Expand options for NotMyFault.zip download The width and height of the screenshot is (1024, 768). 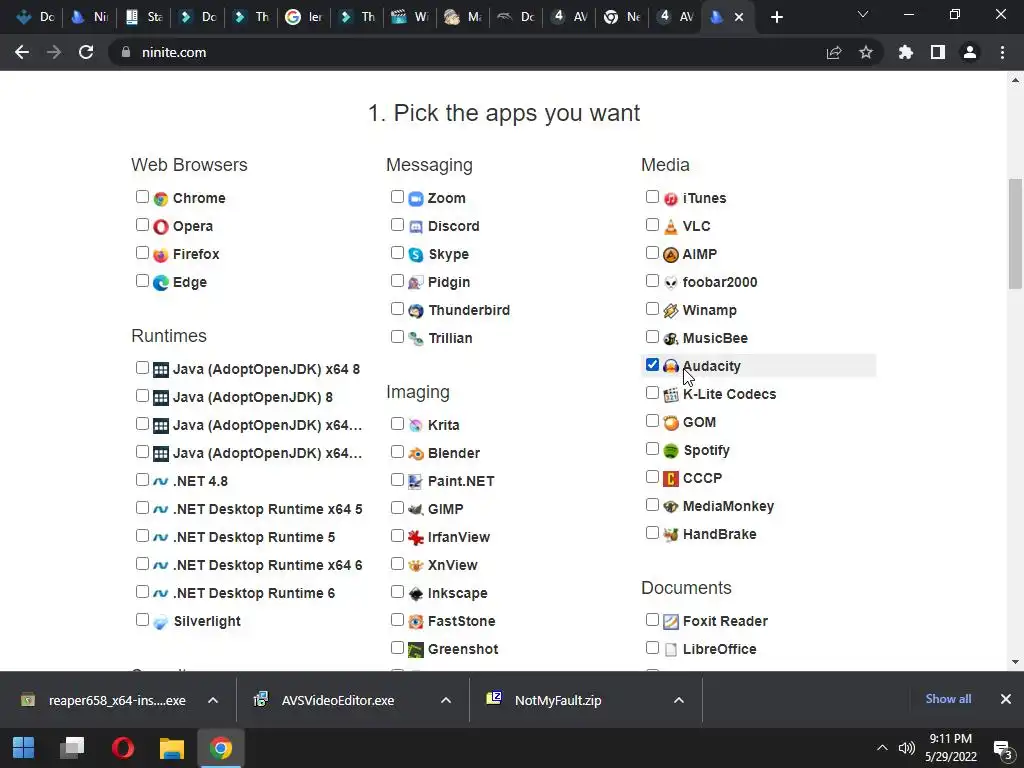(x=679, y=700)
